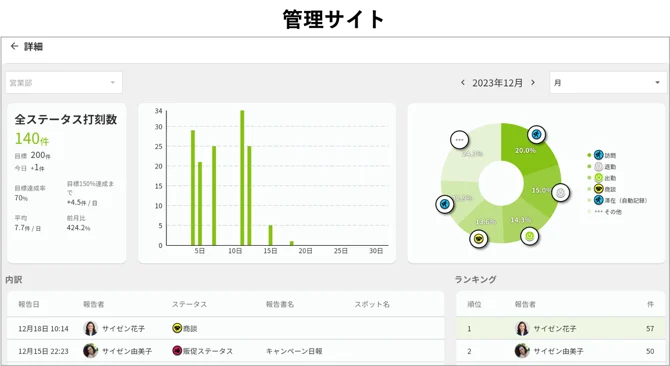The height and width of the screenshot is (366, 670).
Task: Select the 12月18日 10:14 row date
Action: pos(43,328)
